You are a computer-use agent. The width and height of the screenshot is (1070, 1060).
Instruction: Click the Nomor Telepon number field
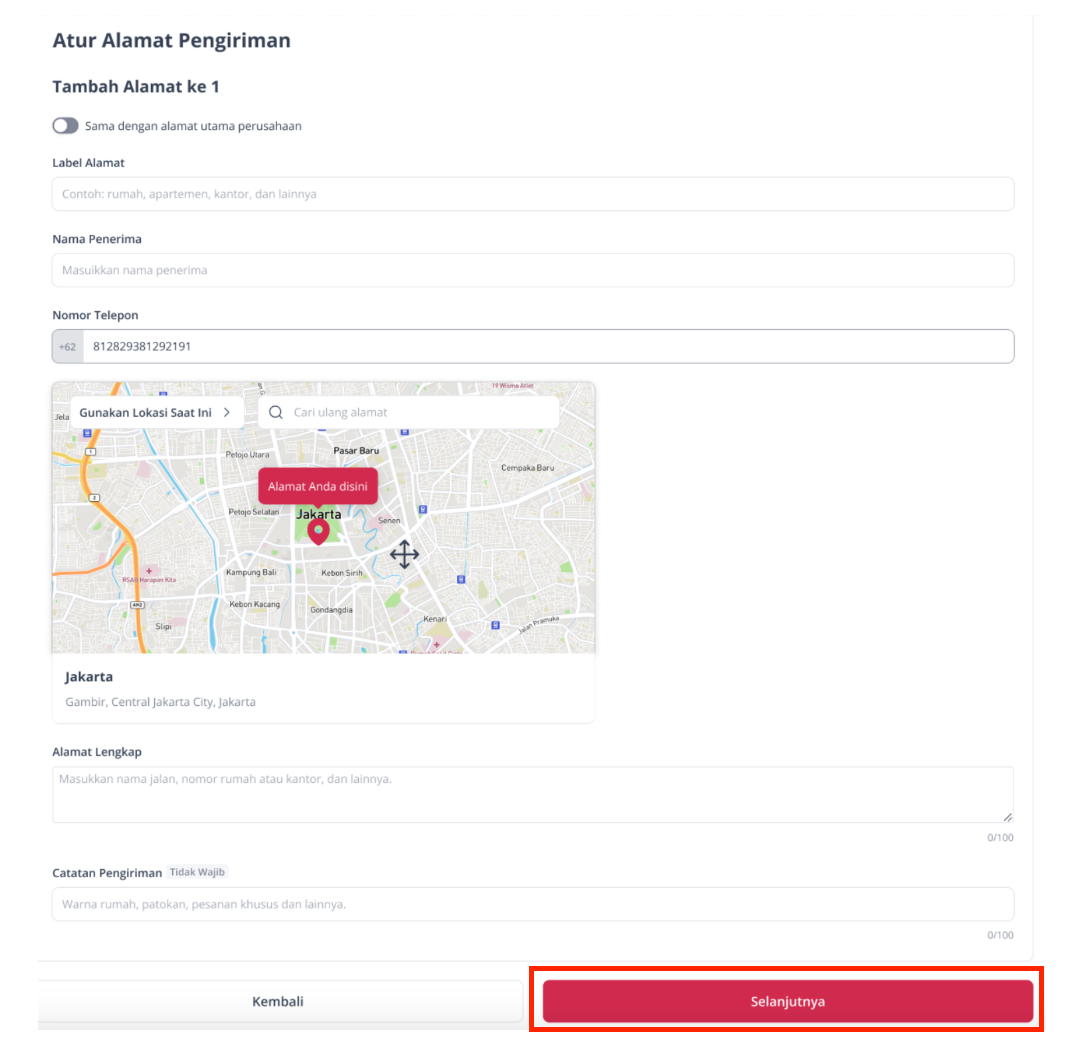[x=548, y=347]
